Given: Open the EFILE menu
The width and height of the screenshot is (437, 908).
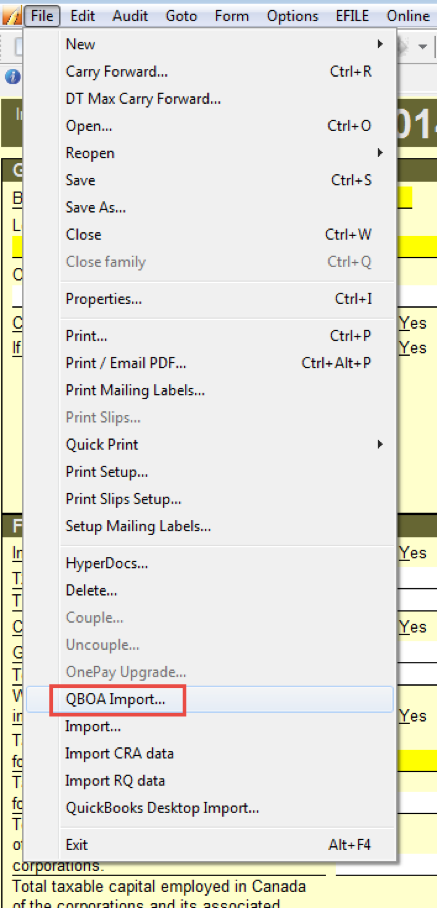Looking at the screenshot, I should click(x=352, y=16).
